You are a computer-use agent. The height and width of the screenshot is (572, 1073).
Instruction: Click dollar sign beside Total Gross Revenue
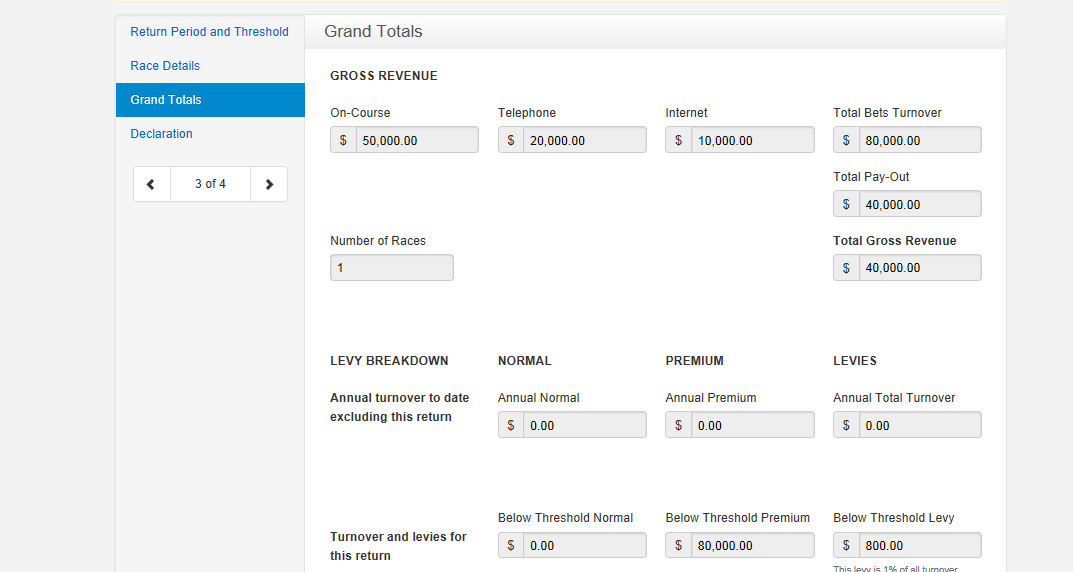point(846,268)
